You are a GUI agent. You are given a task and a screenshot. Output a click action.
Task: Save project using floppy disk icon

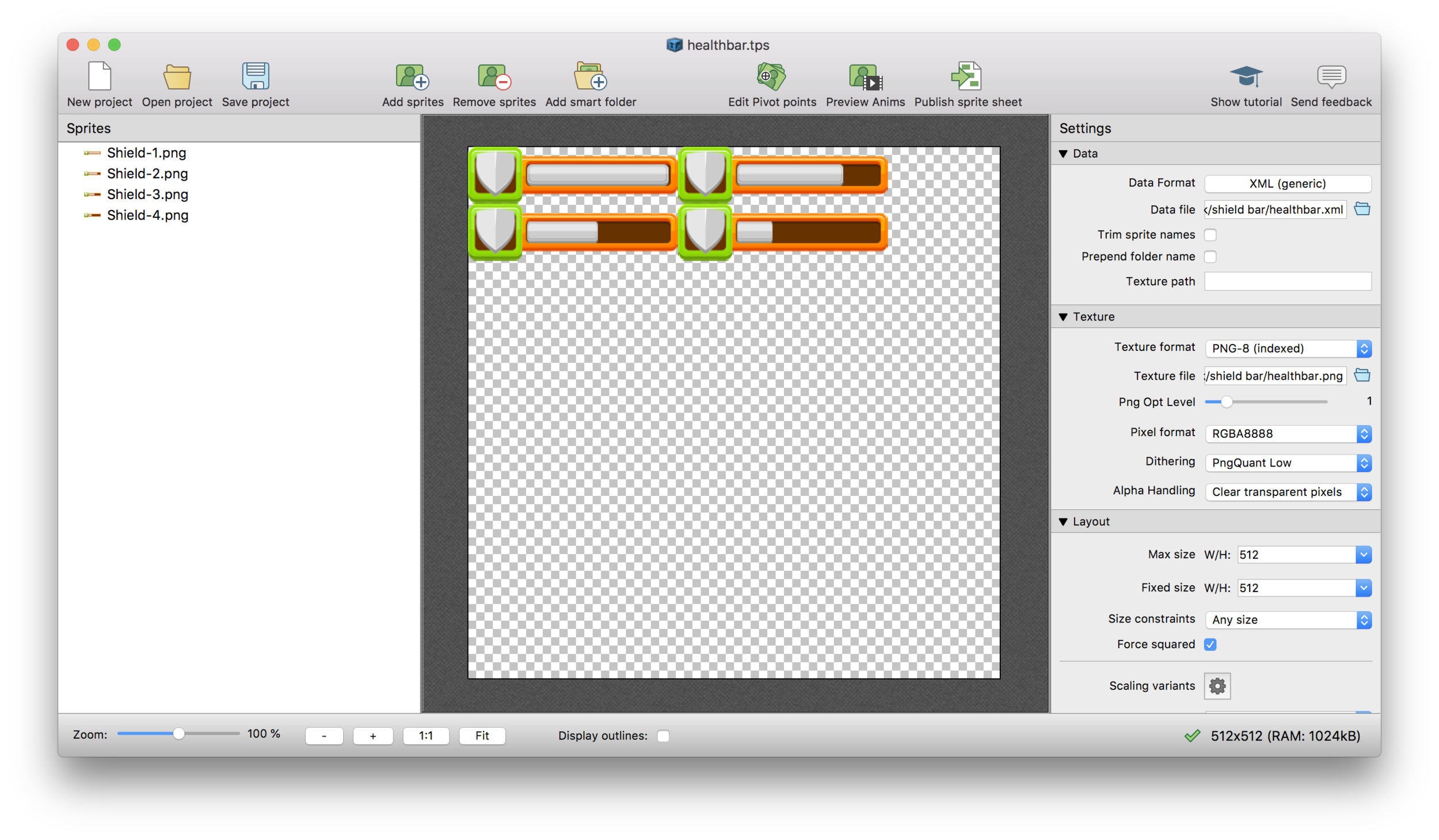click(x=256, y=76)
